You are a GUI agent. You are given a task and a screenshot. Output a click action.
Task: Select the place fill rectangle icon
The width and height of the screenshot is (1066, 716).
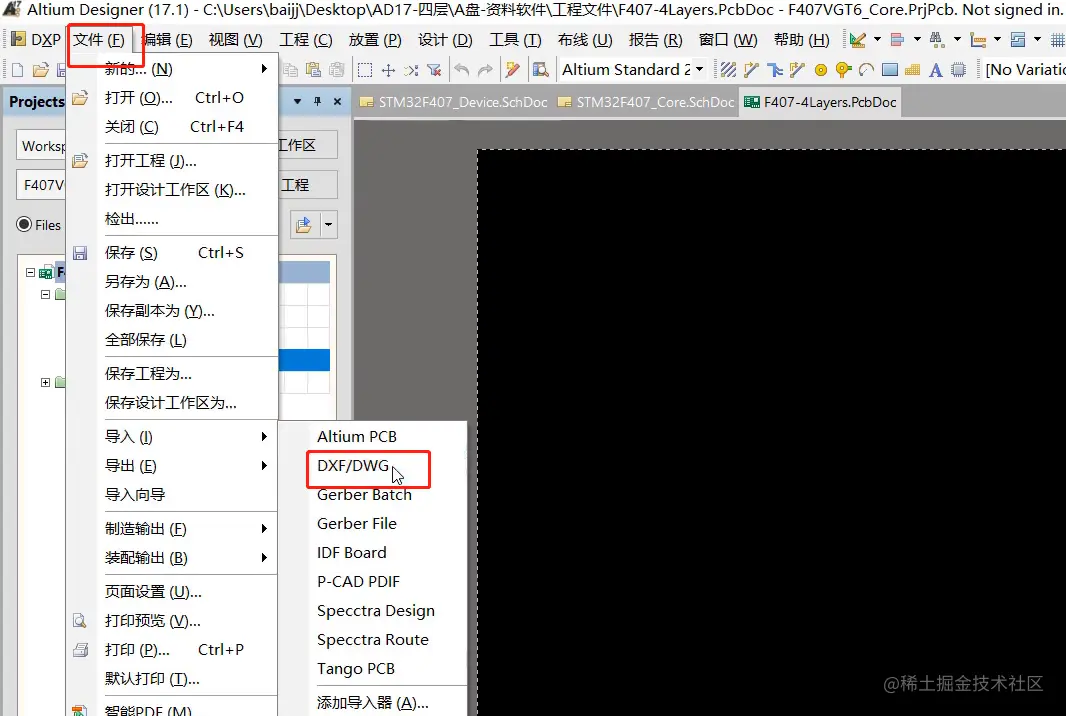889,70
